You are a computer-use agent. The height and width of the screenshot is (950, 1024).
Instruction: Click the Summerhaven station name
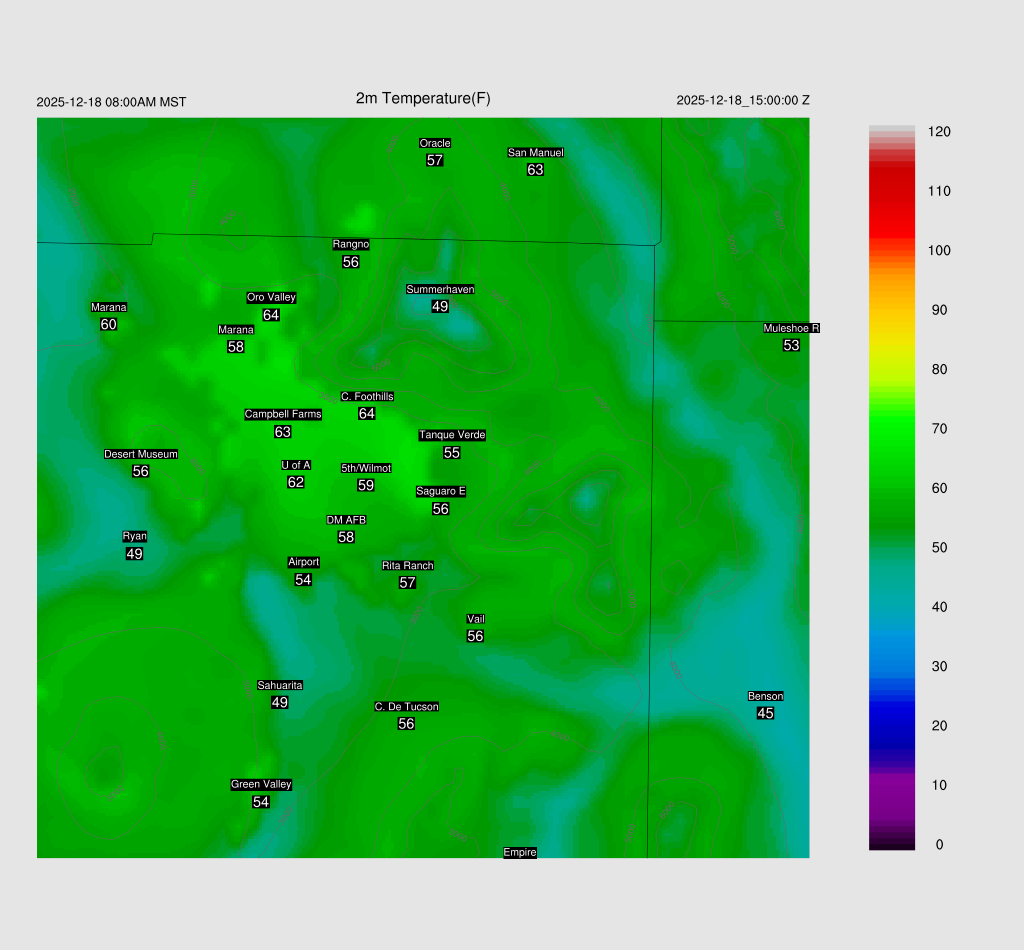coord(440,289)
